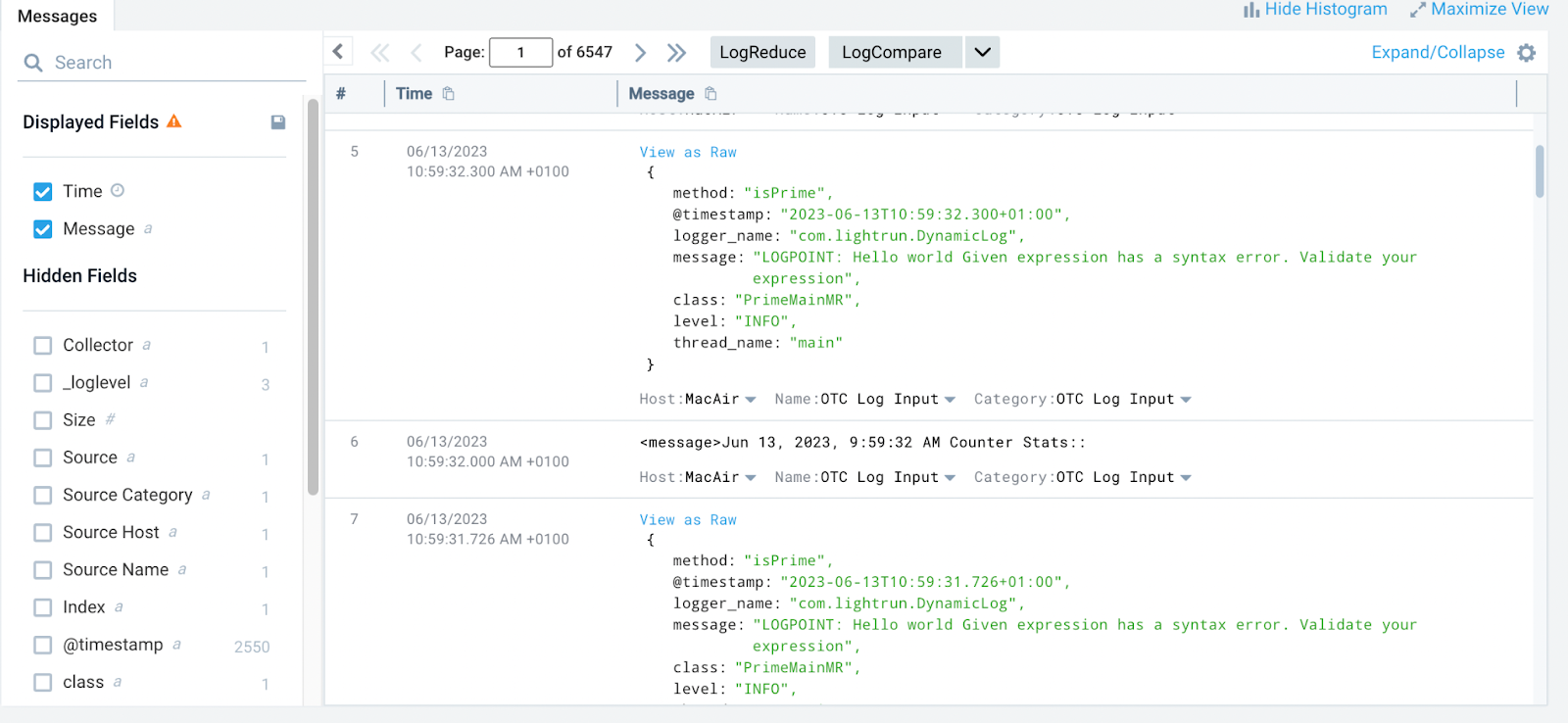Click the Displayed Fields warning icon
Image resolution: width=1568 pixels, height=723 pixels.
pyautogui.click(x=174, y=121)
